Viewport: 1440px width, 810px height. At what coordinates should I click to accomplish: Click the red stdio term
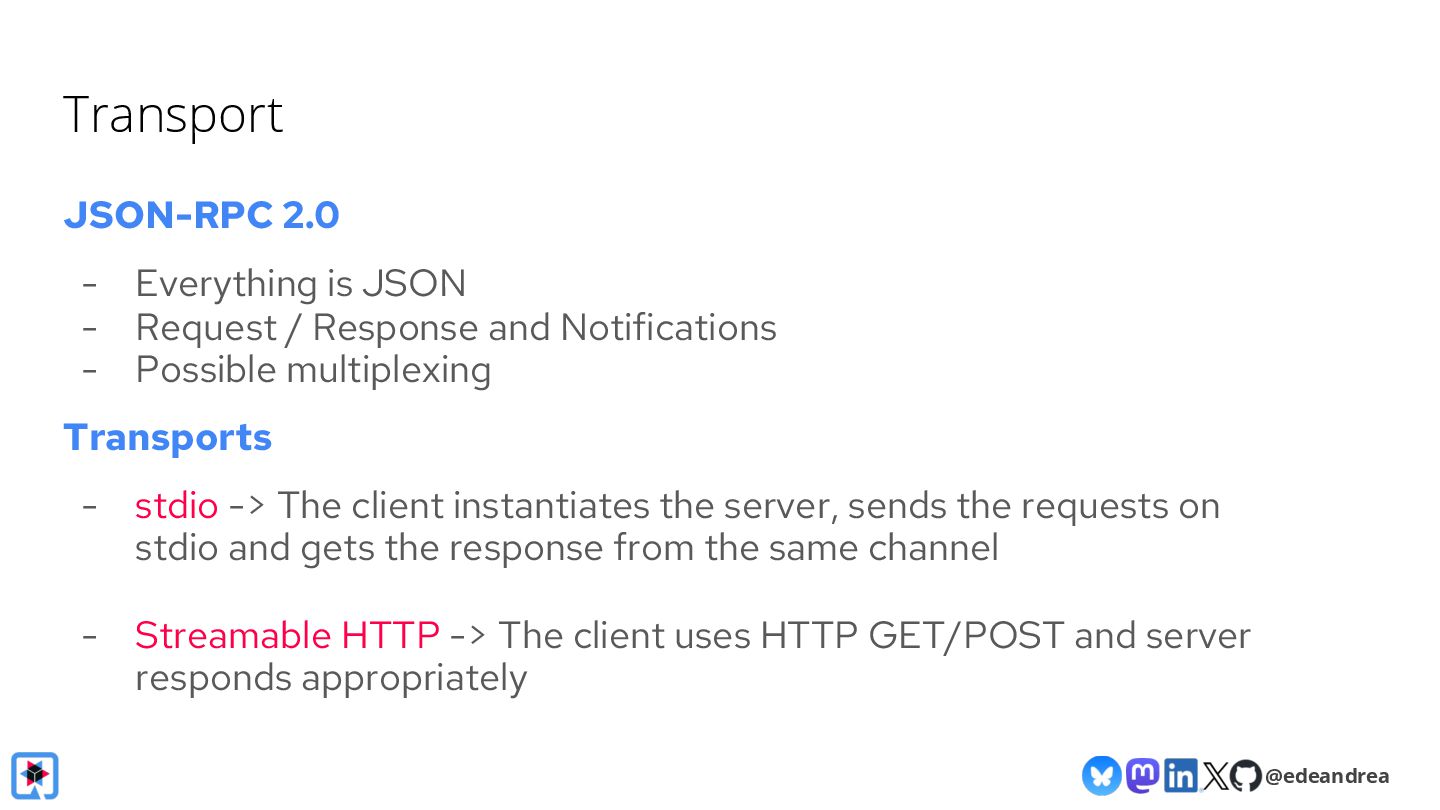[x=176, y=505]
